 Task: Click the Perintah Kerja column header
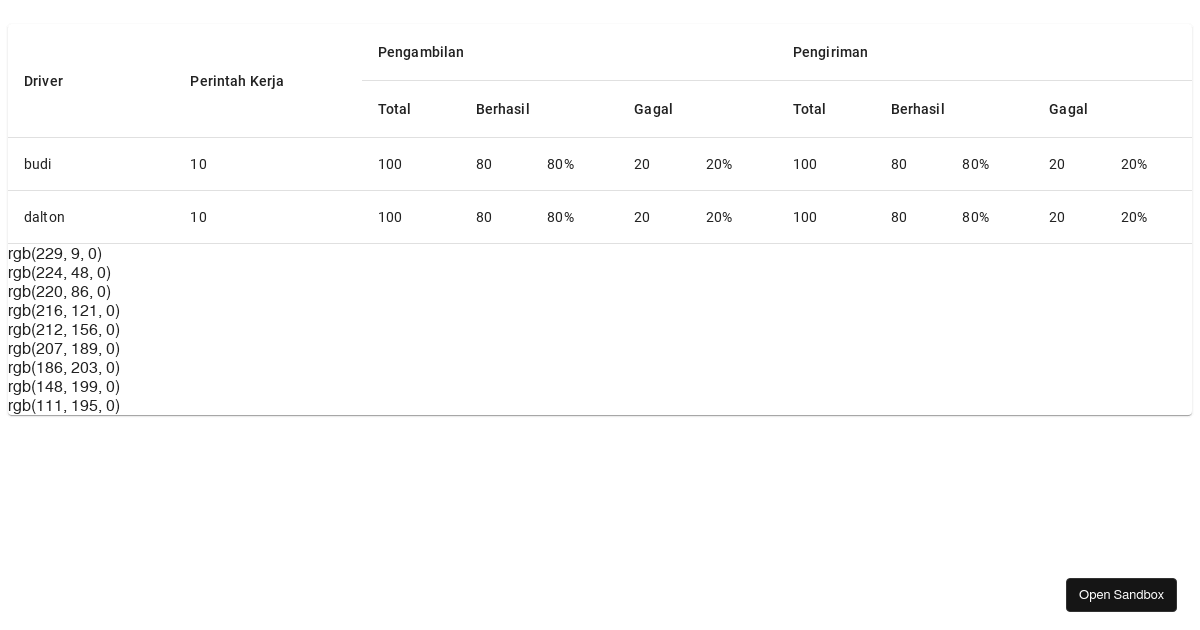pos(237,81)
